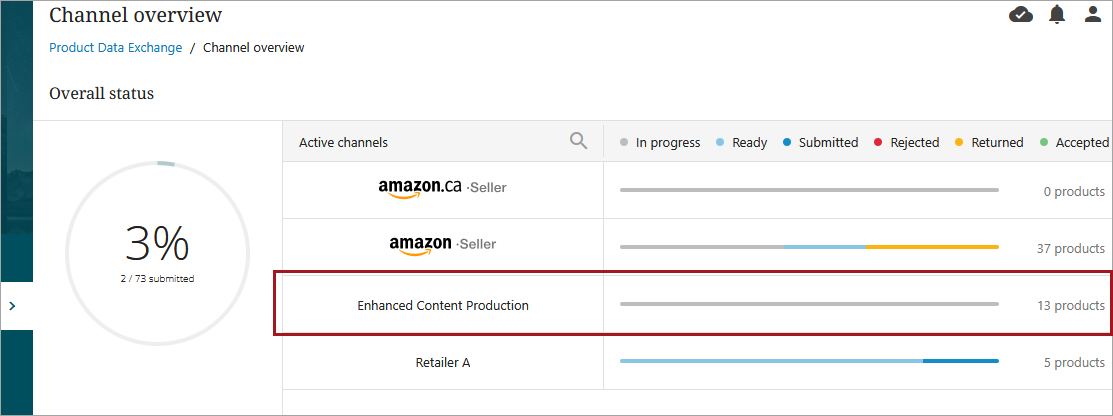Click the Rejected legend red dot
This screenshot has height=416, width=1113.
point(879,143)
